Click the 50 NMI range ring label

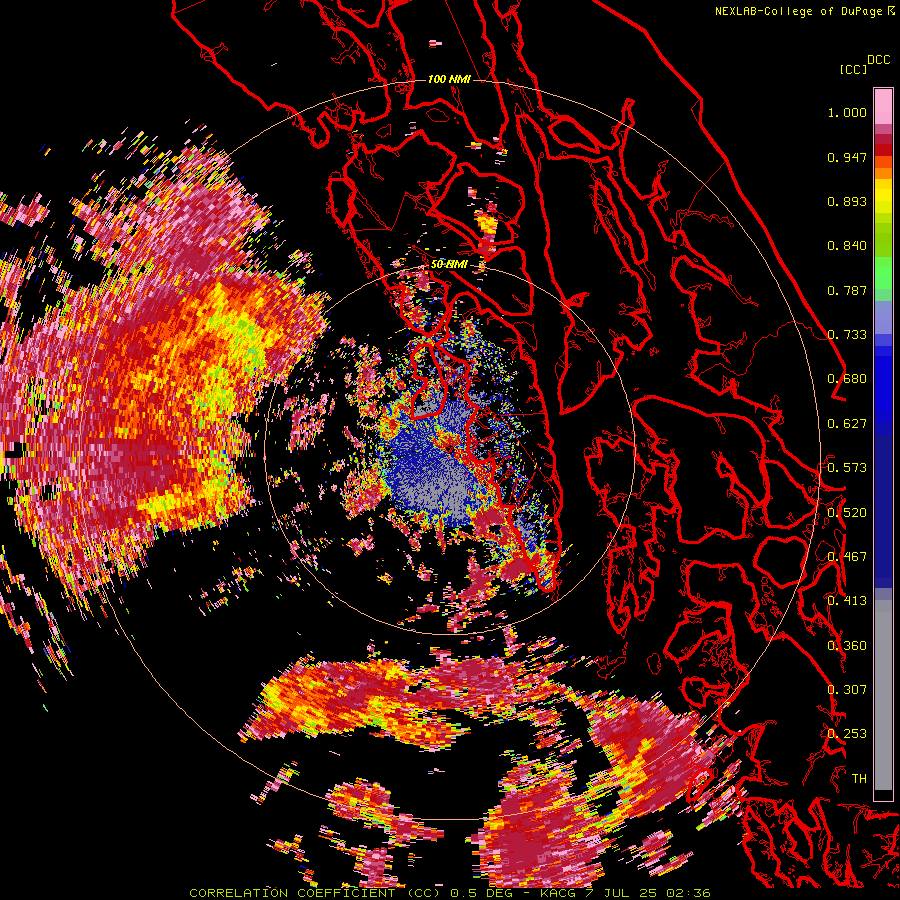449,264
